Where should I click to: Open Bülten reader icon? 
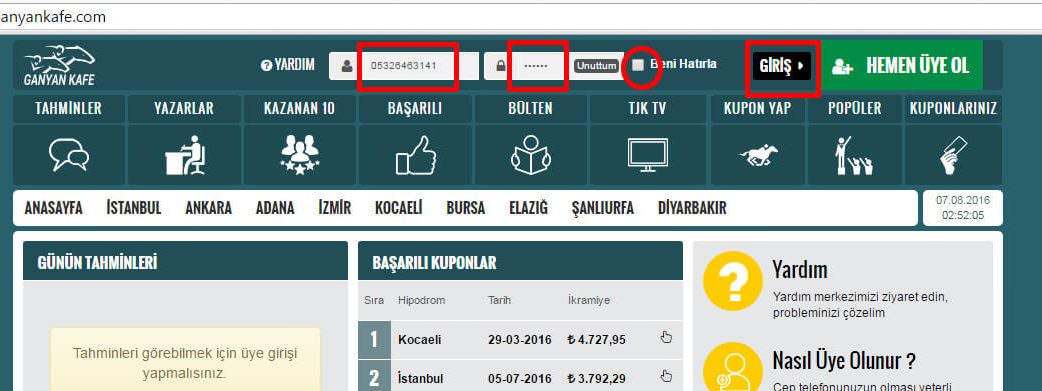point(531,155)
